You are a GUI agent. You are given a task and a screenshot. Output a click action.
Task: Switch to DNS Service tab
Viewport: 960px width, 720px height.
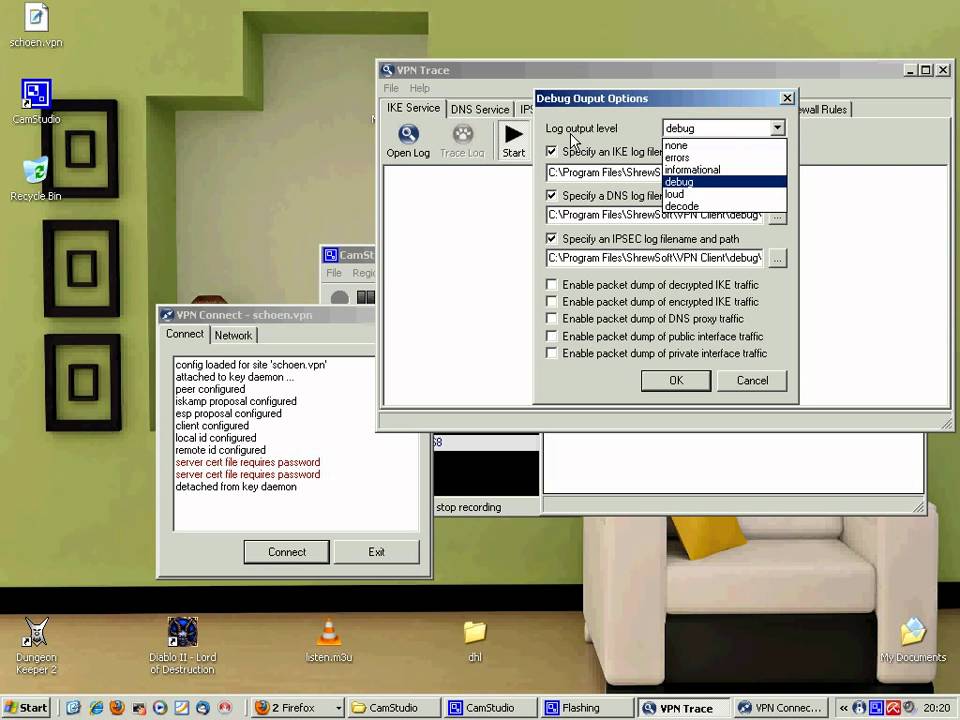coord(480,110)
